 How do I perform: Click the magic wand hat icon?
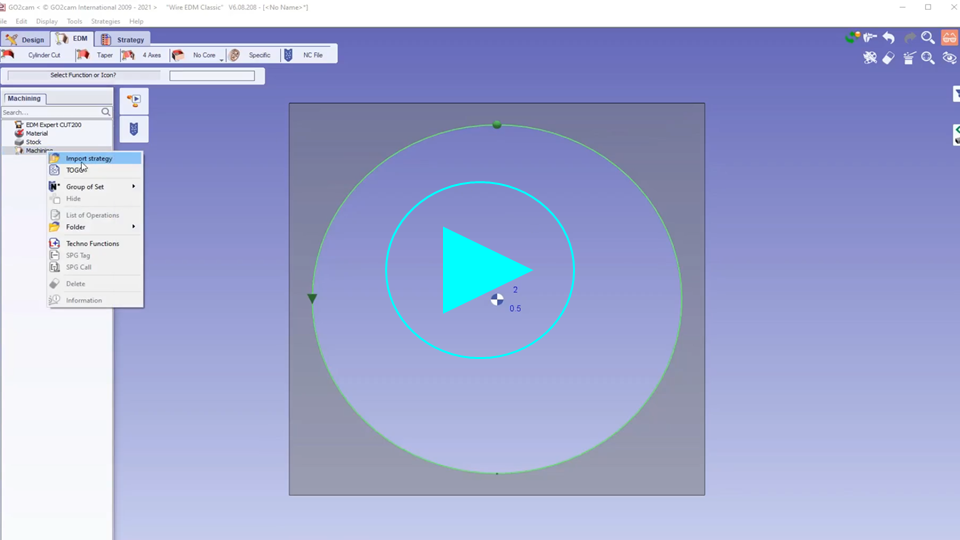909,59
